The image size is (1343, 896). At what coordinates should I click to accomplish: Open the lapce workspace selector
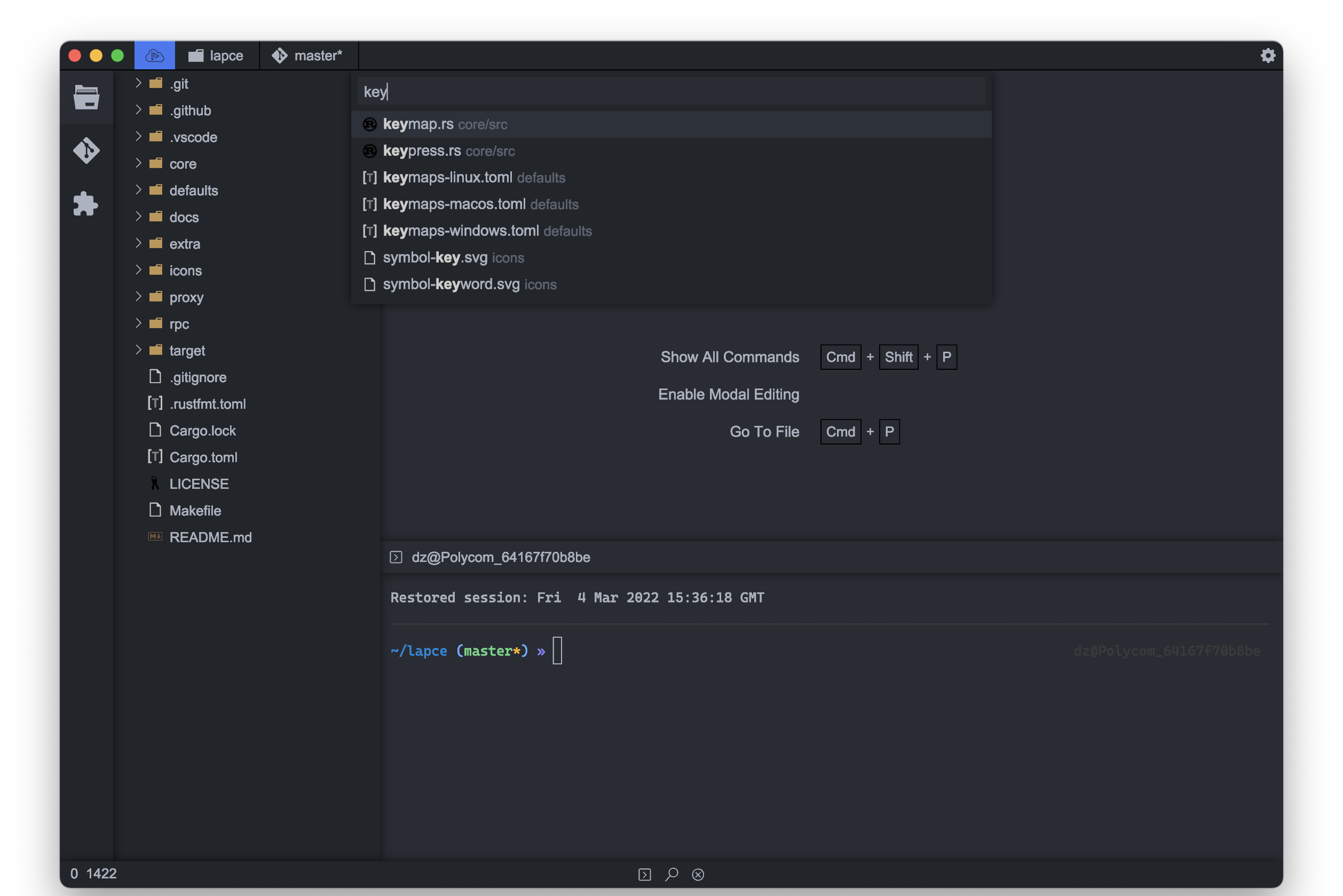(217, 55)
